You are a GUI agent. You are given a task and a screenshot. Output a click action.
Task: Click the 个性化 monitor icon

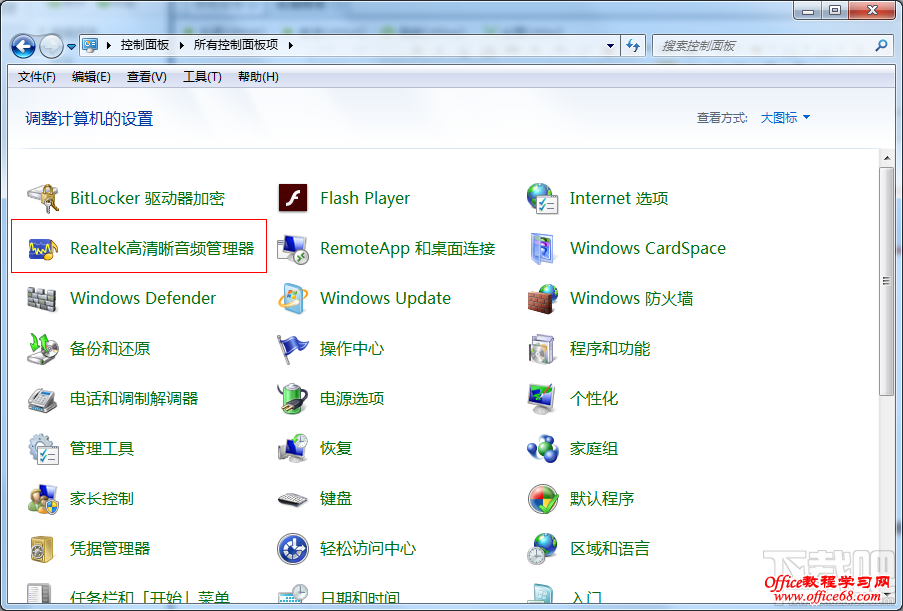(x=542, y=399)
